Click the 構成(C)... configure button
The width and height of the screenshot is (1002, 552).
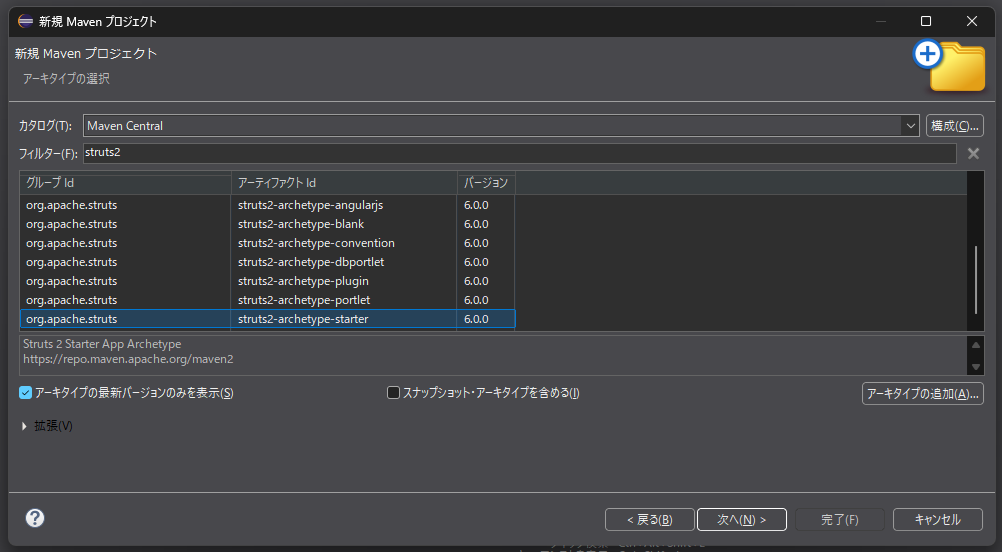955,126
